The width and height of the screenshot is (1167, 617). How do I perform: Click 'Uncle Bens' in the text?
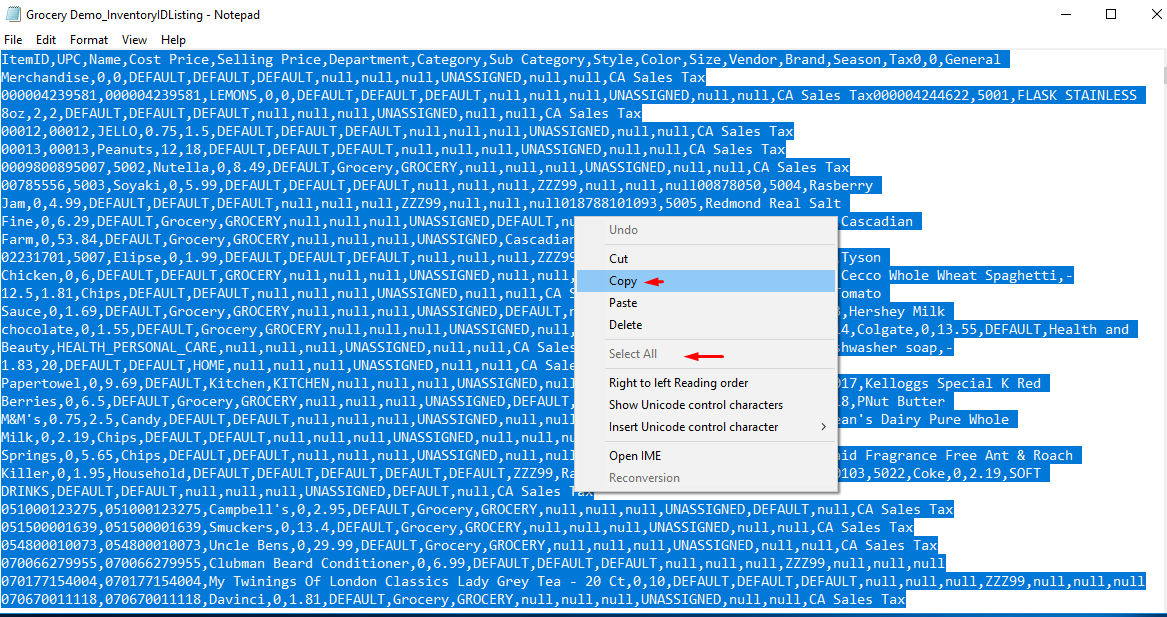click(249, 546)
